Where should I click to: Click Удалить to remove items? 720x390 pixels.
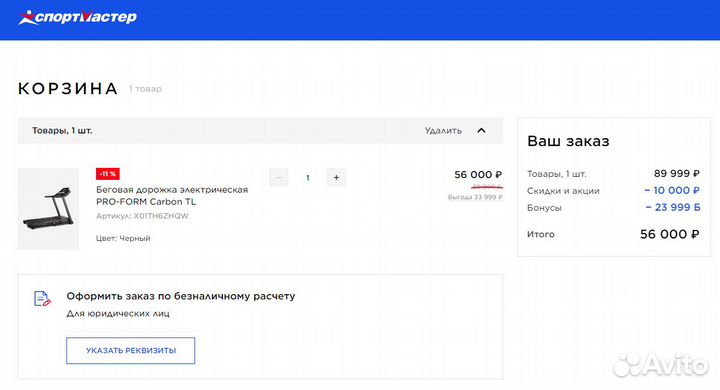click(x=443, y=130)
